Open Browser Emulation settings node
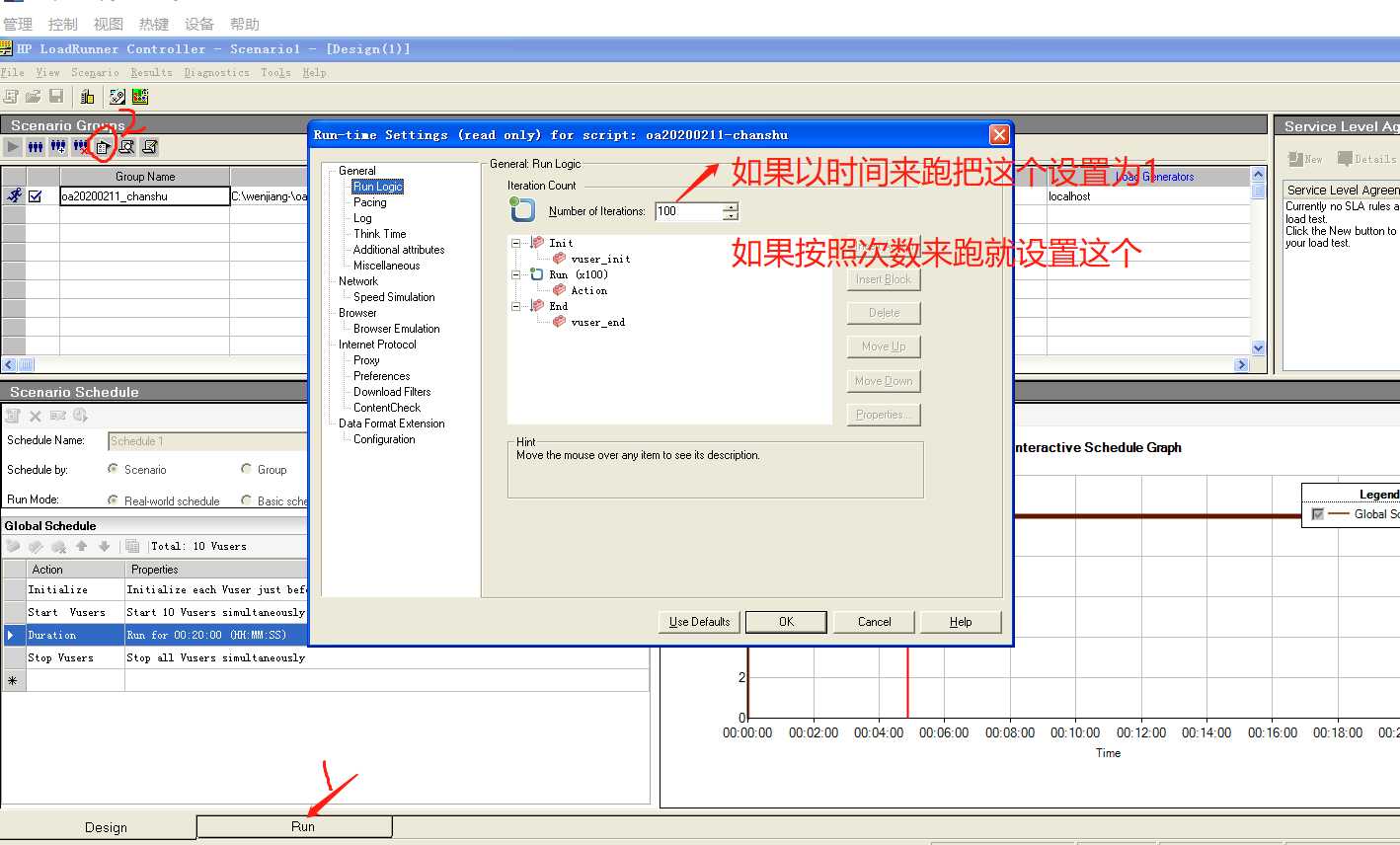The image size is (1400, 845). click(x=397, y=329)
